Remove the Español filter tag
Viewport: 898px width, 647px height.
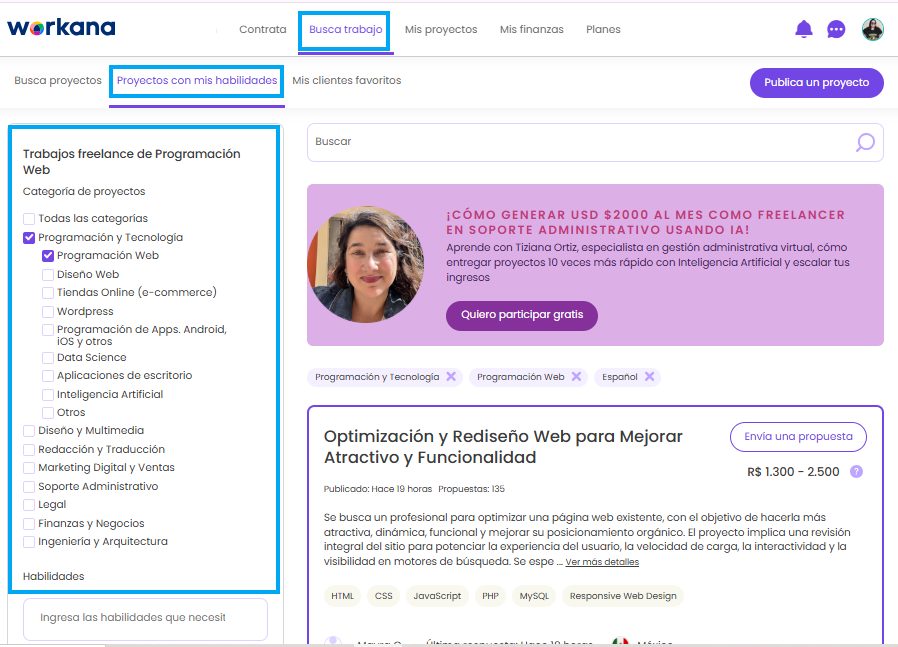coord(649,376)
